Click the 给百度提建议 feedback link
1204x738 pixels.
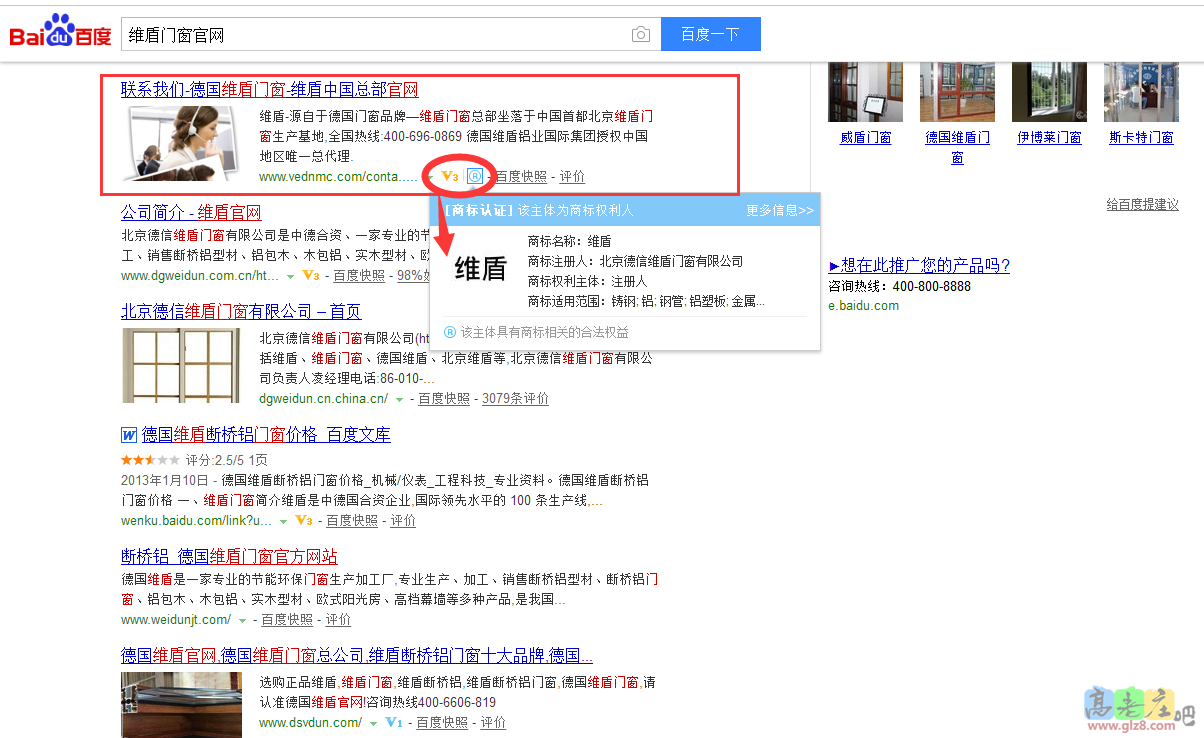click(x=1142, y=204)
